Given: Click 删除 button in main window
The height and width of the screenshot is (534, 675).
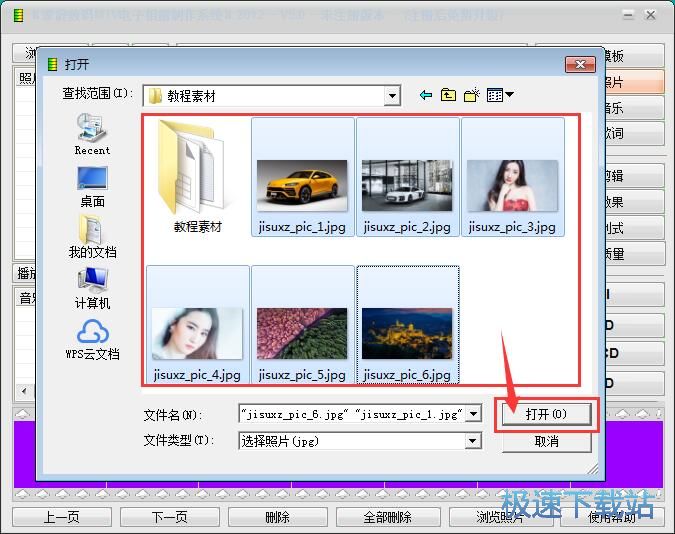Looking at the screenshot, I should pos(278,517).
